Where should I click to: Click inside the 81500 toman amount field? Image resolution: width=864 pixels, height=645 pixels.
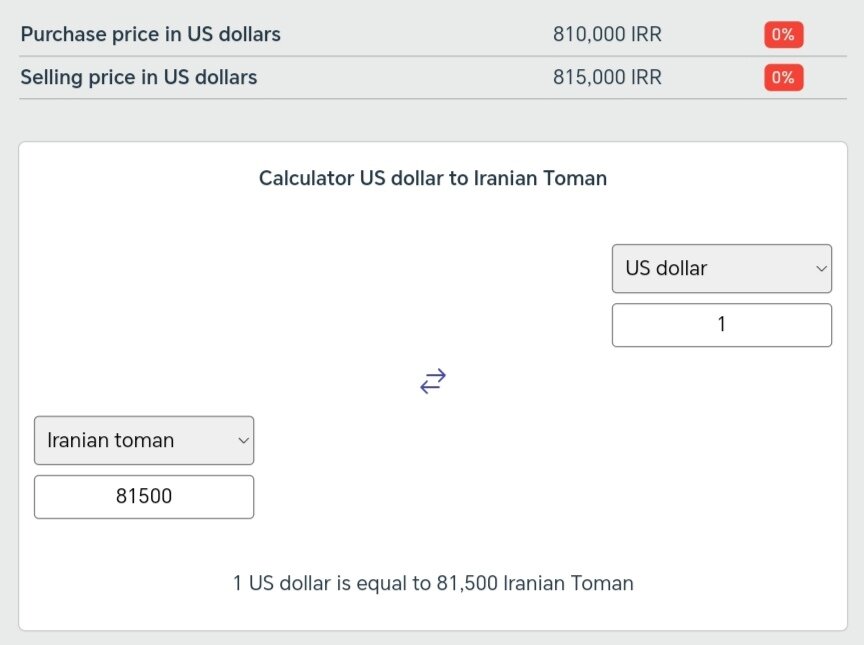143,496
